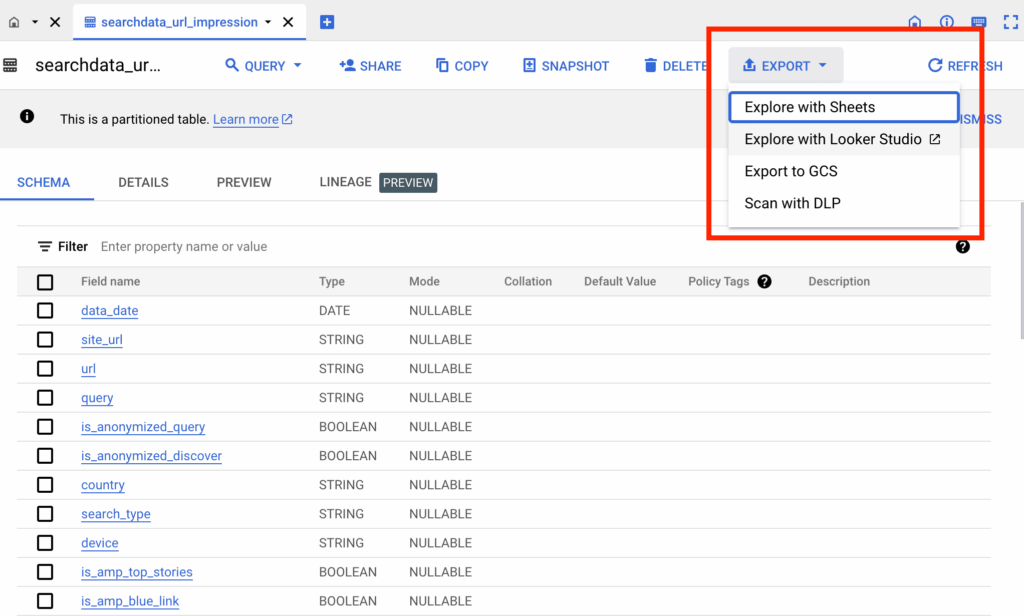The width and height of the screenshot is (1024, 616).
Task: Check the site_url row checkbox
Action: pyautogui.click(x=45, y=340)
